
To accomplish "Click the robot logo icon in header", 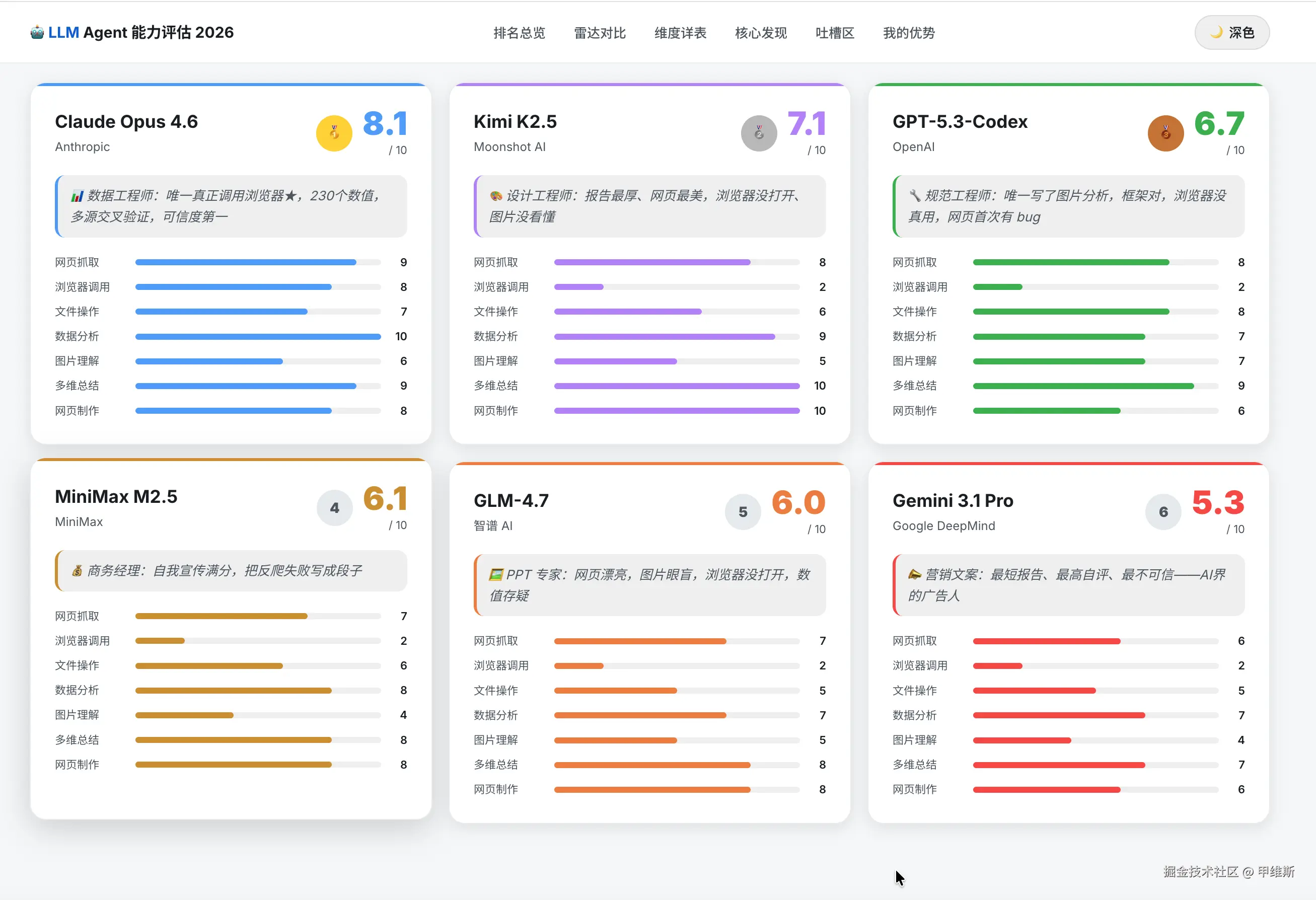I will [x=37, y=32].
